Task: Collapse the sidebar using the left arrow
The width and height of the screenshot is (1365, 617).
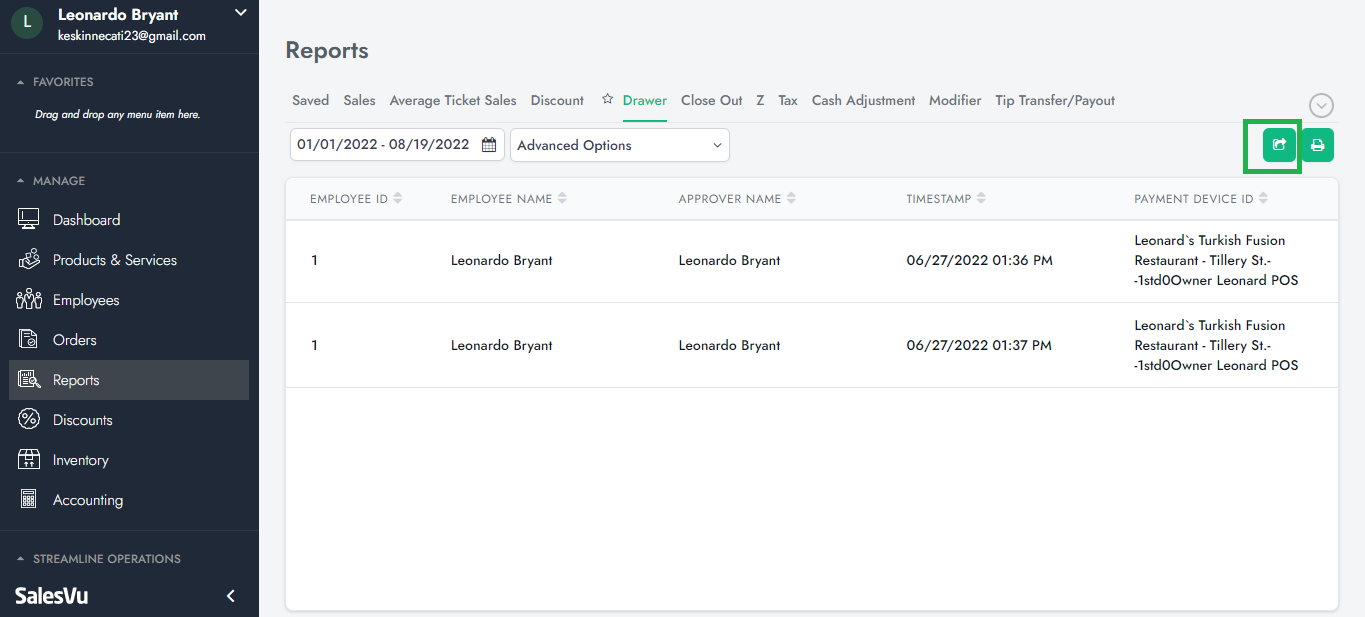Action: (x=231, y=596)
